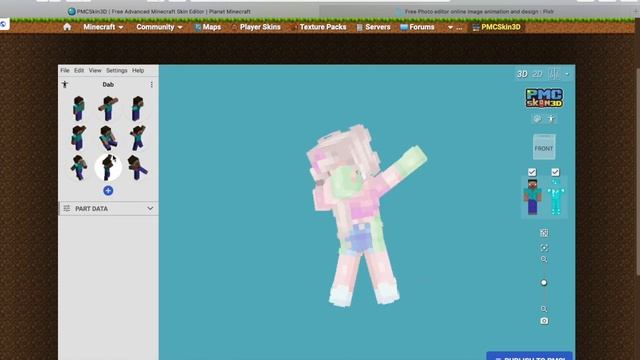Image resolution: width=640 pixels, height=360 pixels.
Task: Open the three-dot options menu next to Dab
Action: tap(151, 84)
